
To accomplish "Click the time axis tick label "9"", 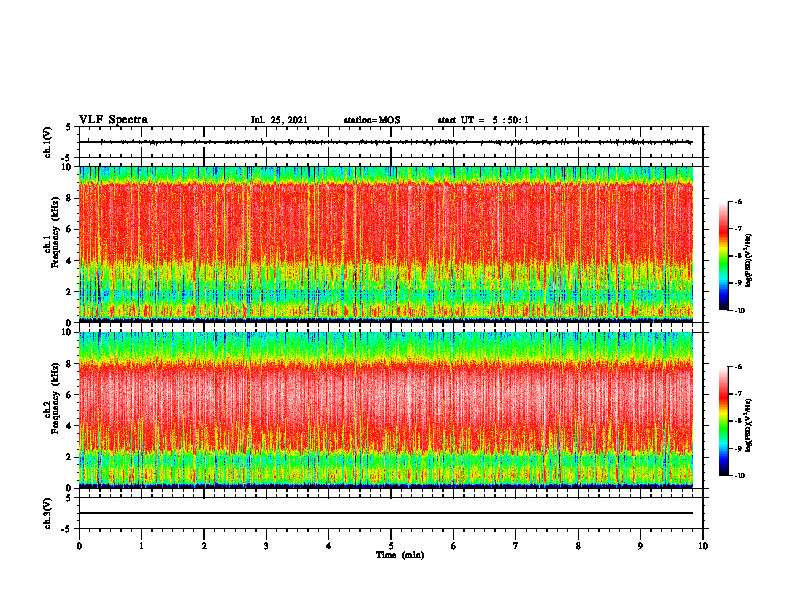I will click(x=640, y=546).
